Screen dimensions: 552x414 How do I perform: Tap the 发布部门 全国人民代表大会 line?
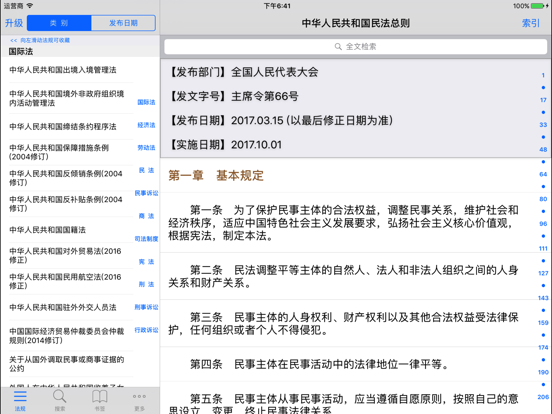tap(243, 72)
